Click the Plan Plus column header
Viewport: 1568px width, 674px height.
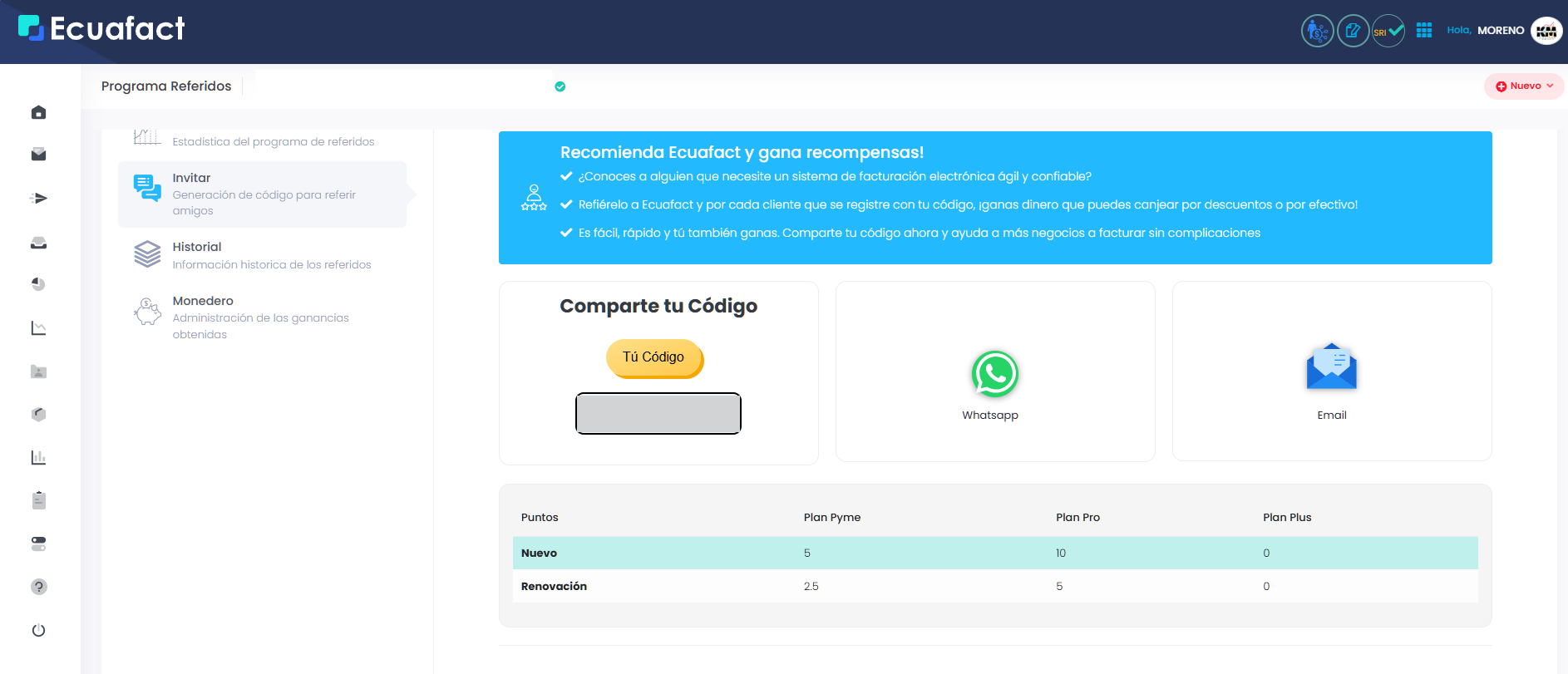[x=1287, y=518]
